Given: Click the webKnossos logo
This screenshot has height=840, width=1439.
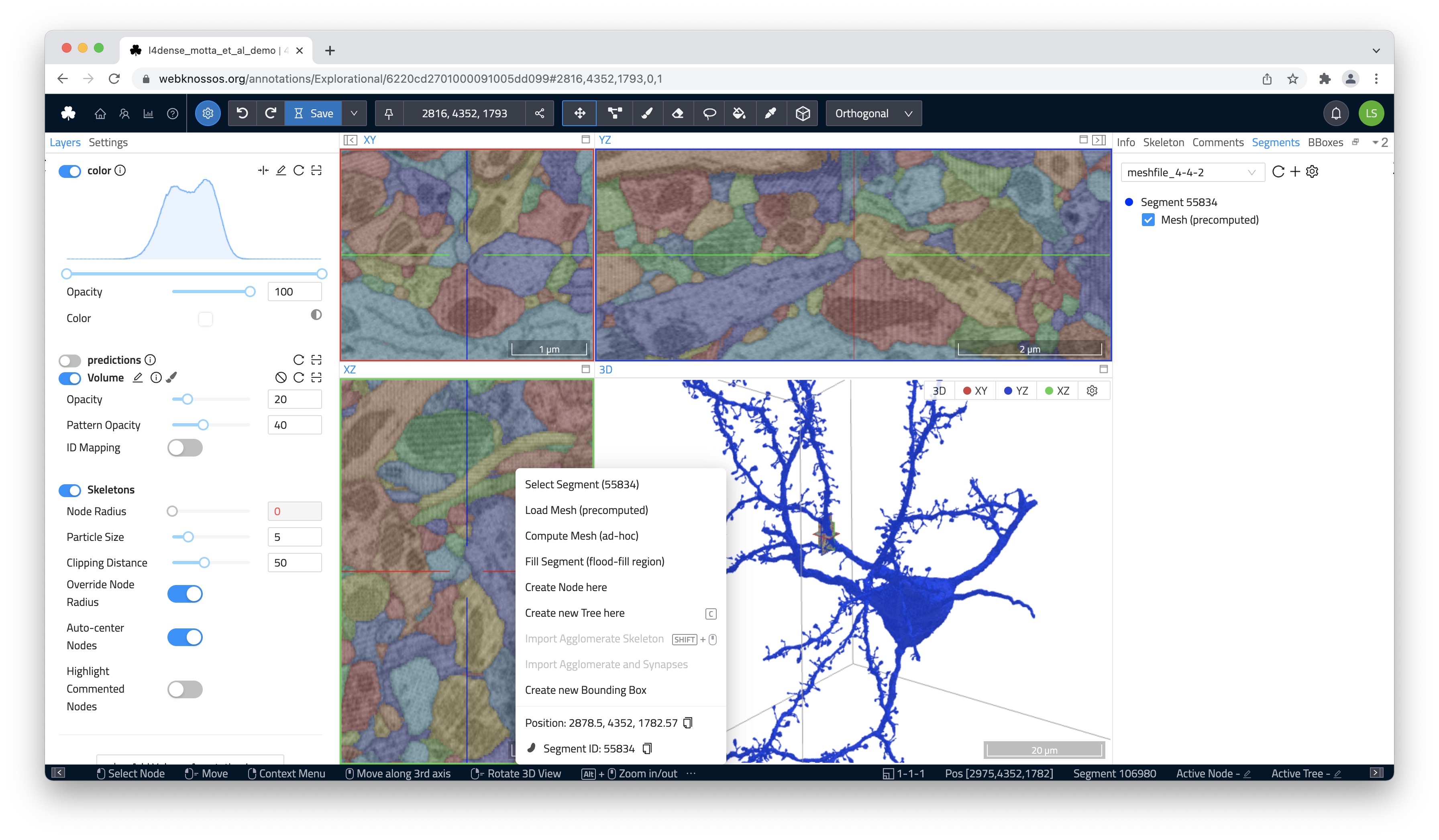Looking at the screenshot, I should [x=69, y=114].
